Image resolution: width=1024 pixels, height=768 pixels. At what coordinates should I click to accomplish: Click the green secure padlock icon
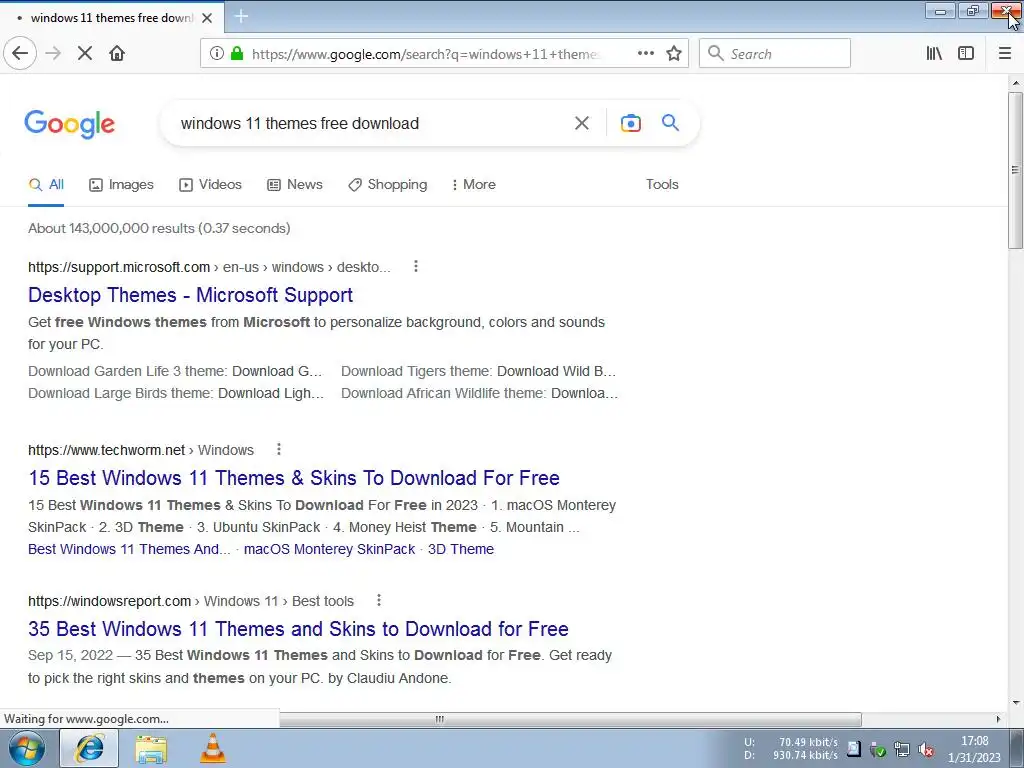point(237,54)
